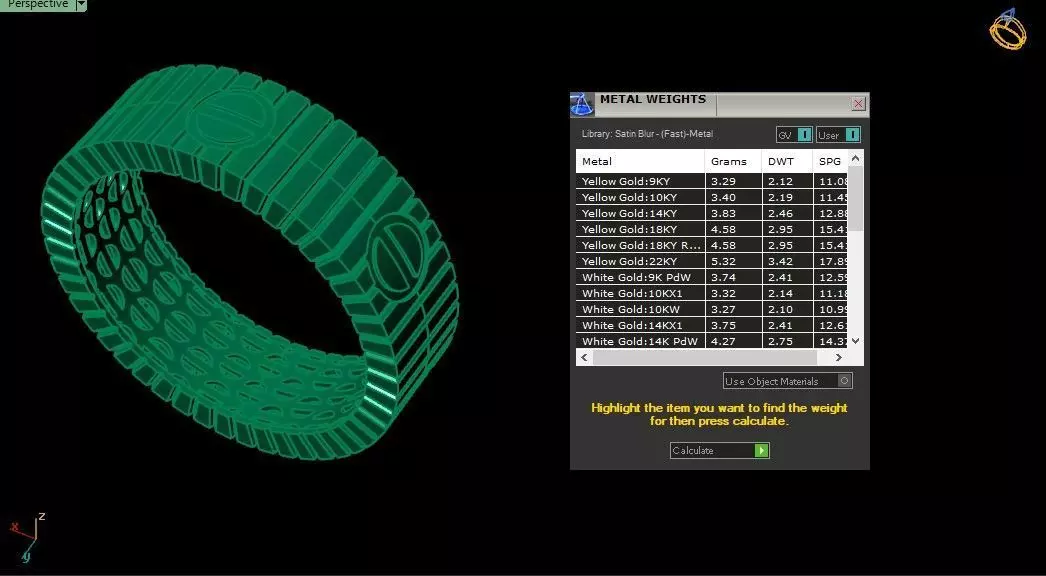Click the Perspective viewport title label

[37, 5]
